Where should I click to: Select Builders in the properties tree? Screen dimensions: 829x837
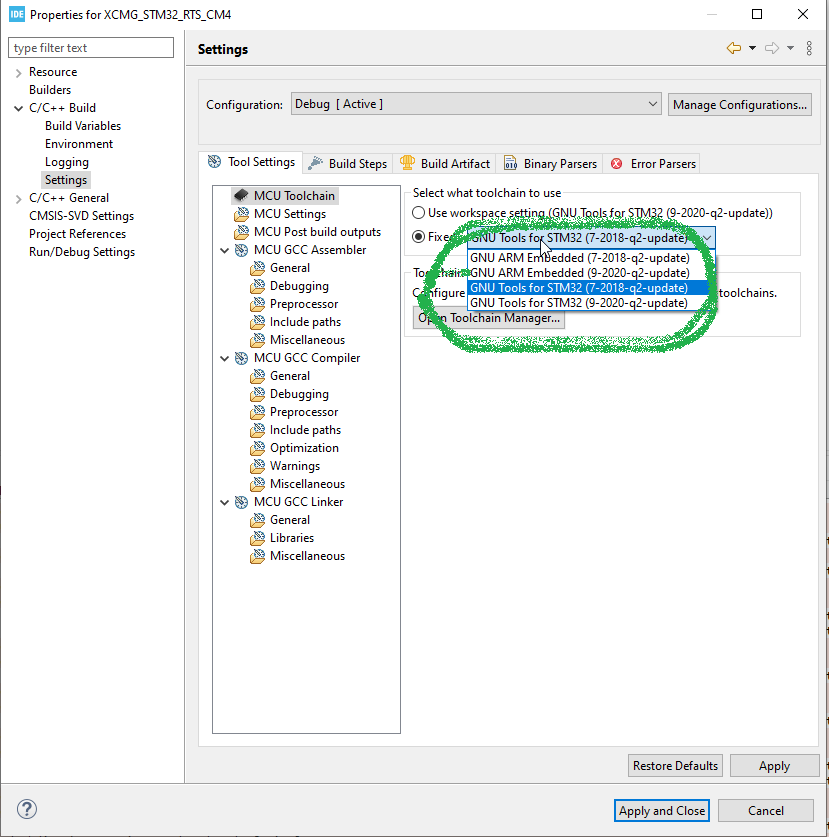[50, 90]
